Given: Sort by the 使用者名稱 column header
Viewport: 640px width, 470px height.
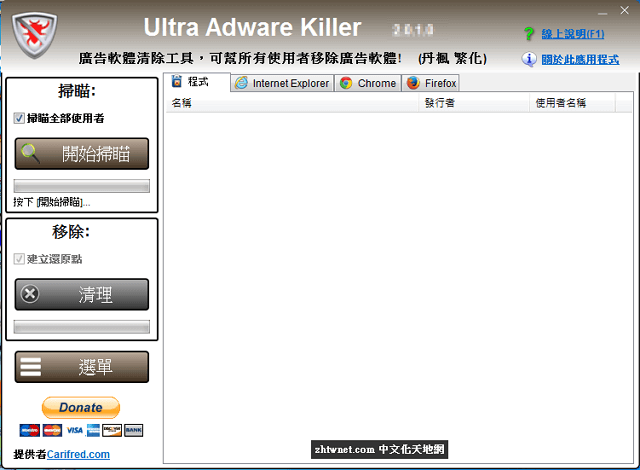Looking at the screenshot, I should pos(573,103).
